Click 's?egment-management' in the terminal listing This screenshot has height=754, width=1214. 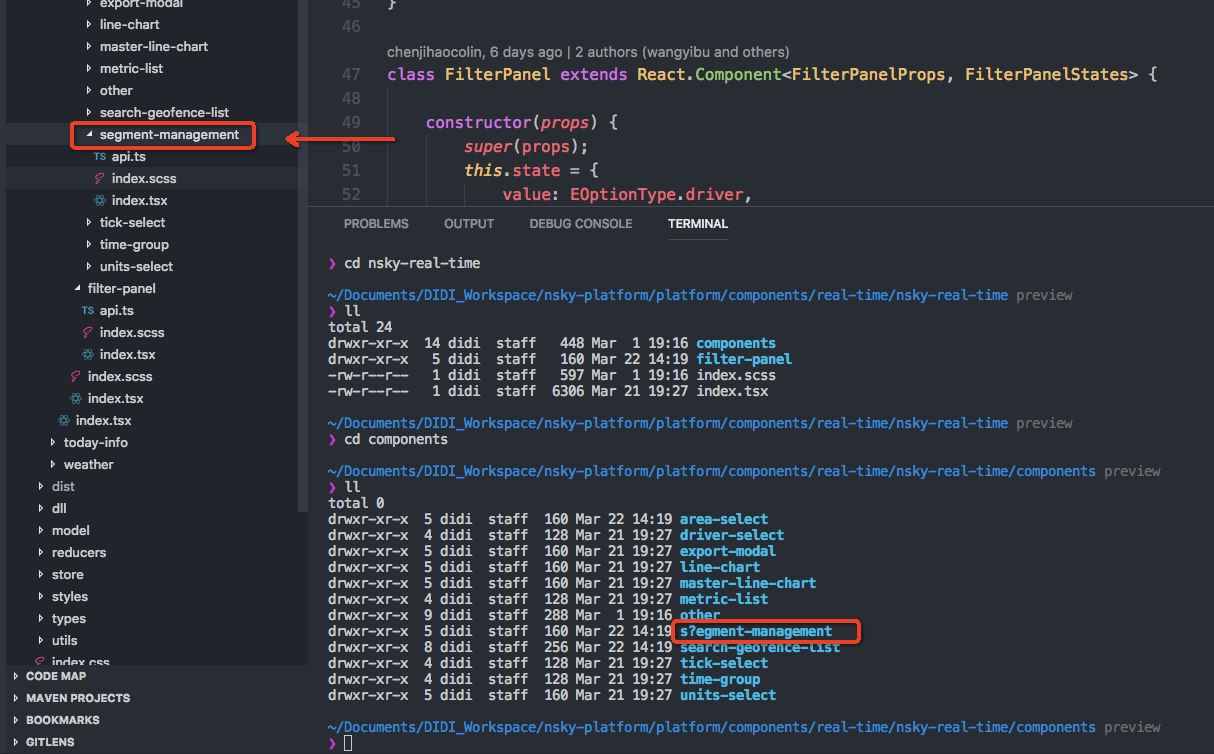(756, 631)
